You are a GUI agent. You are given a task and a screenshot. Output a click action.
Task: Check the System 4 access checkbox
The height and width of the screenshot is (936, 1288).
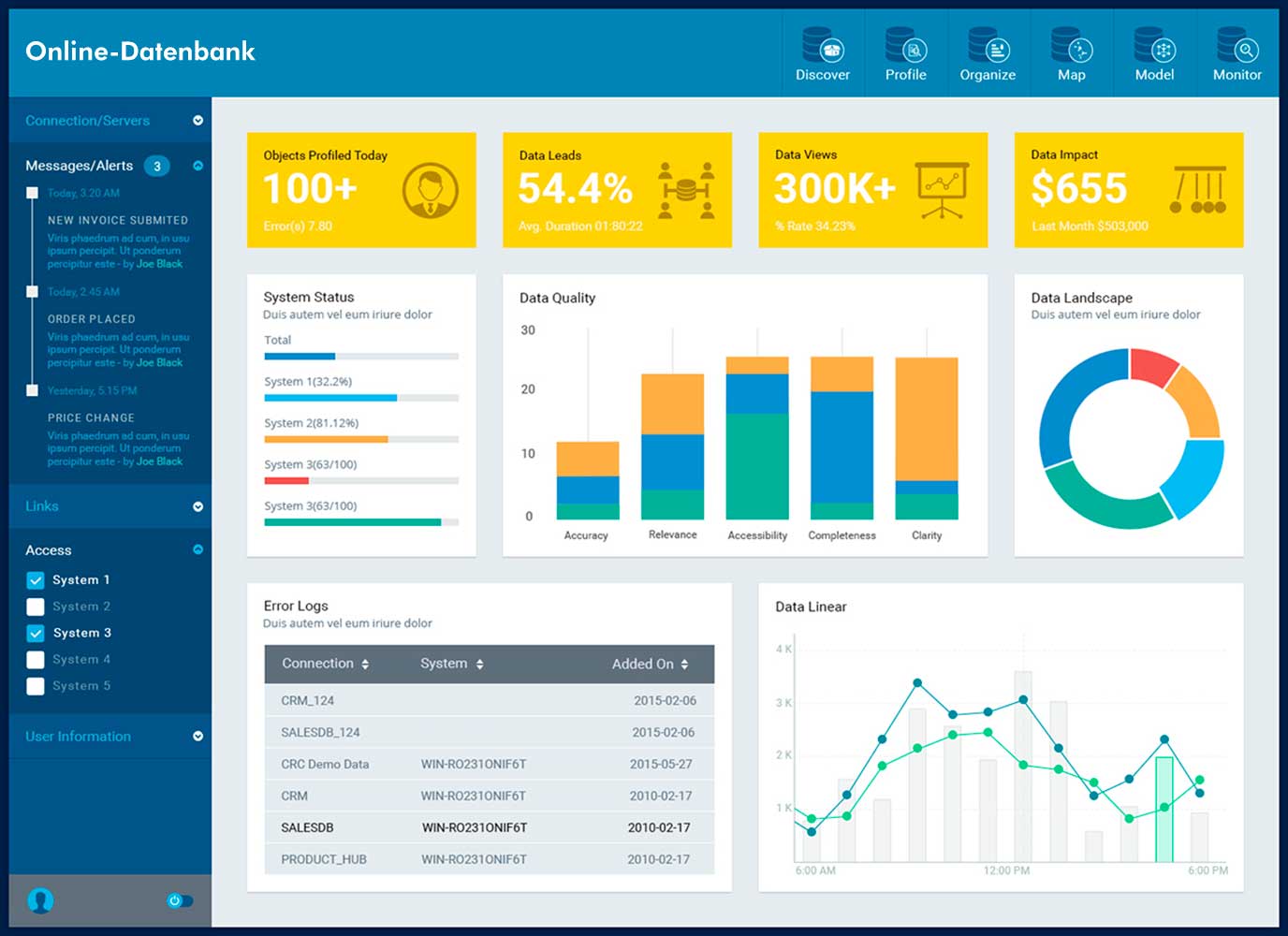[x=36, y=660]
